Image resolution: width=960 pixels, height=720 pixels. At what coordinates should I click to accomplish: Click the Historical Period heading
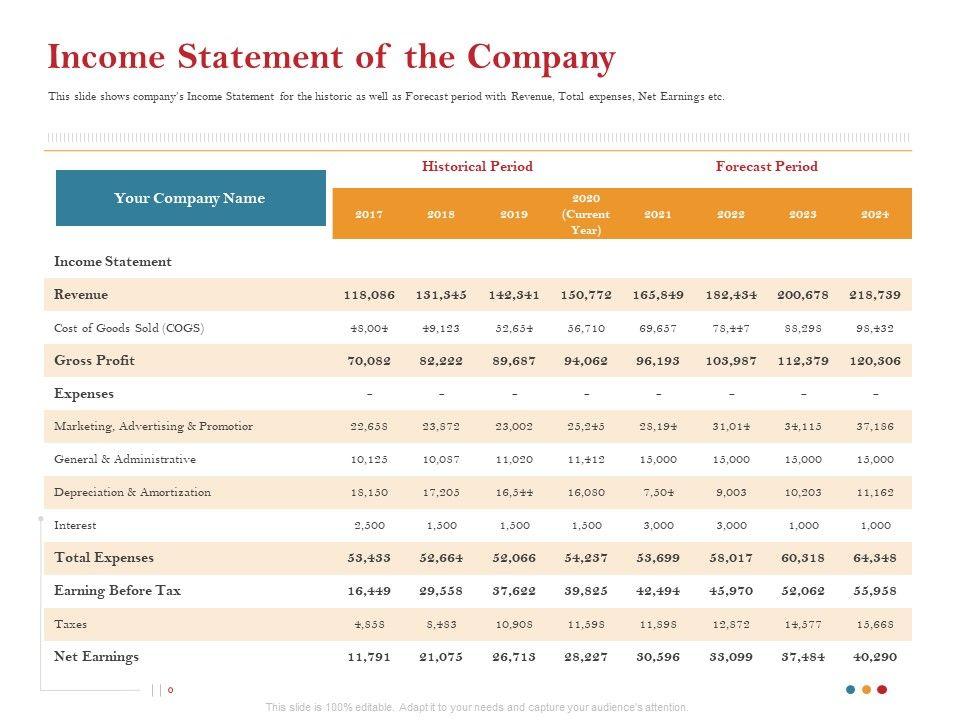(x=477, y=167)
